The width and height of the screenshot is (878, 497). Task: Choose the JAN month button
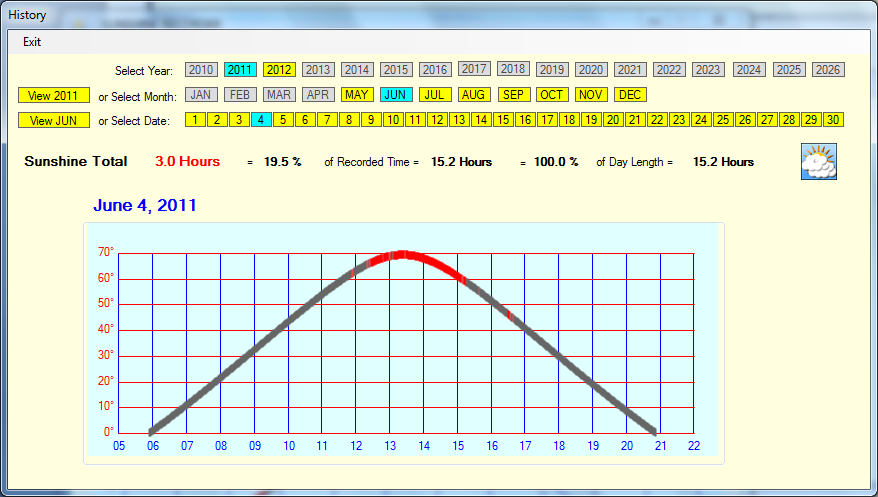[x=201, y=95]
